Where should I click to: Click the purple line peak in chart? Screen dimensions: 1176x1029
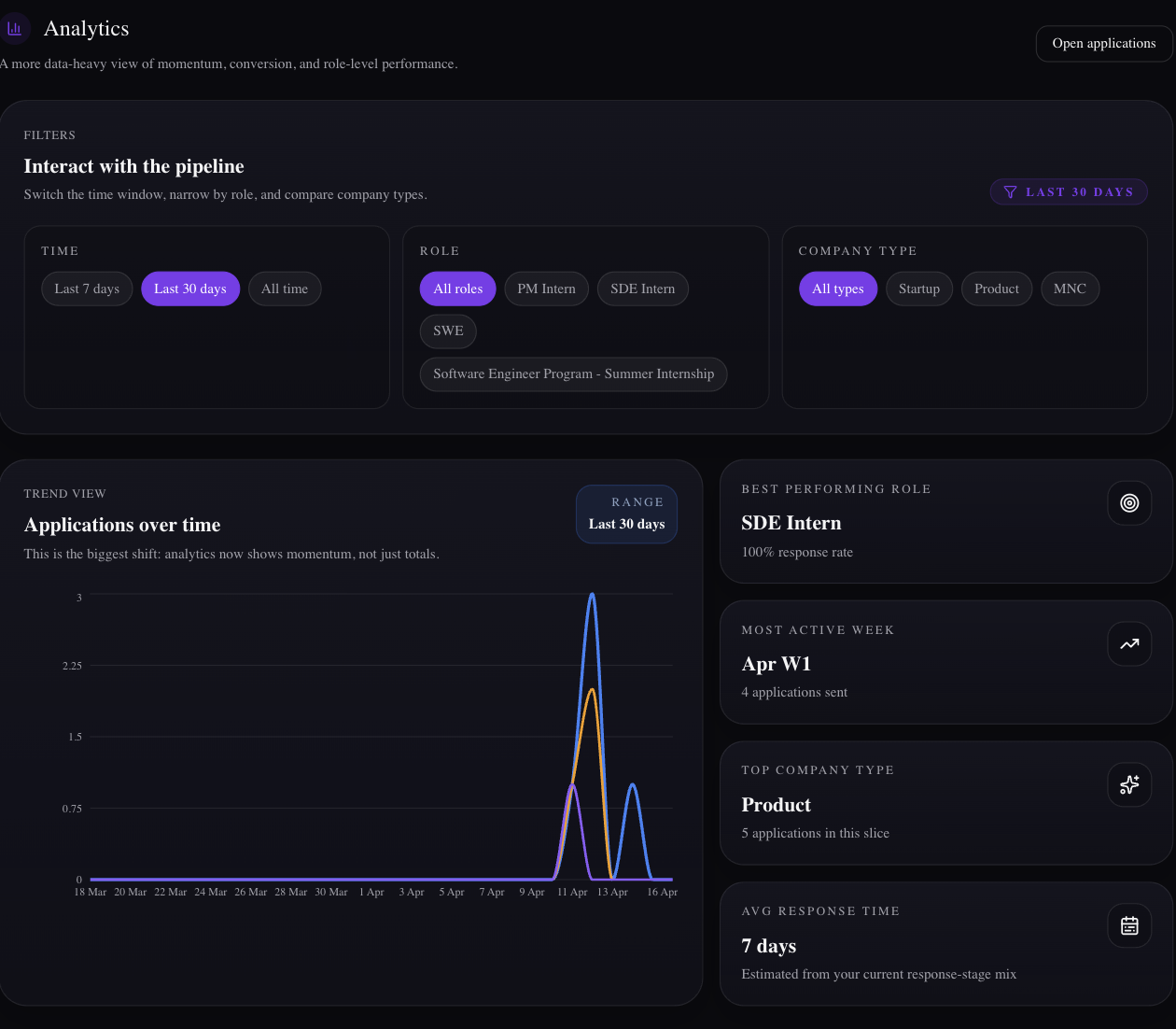point(572,786)
